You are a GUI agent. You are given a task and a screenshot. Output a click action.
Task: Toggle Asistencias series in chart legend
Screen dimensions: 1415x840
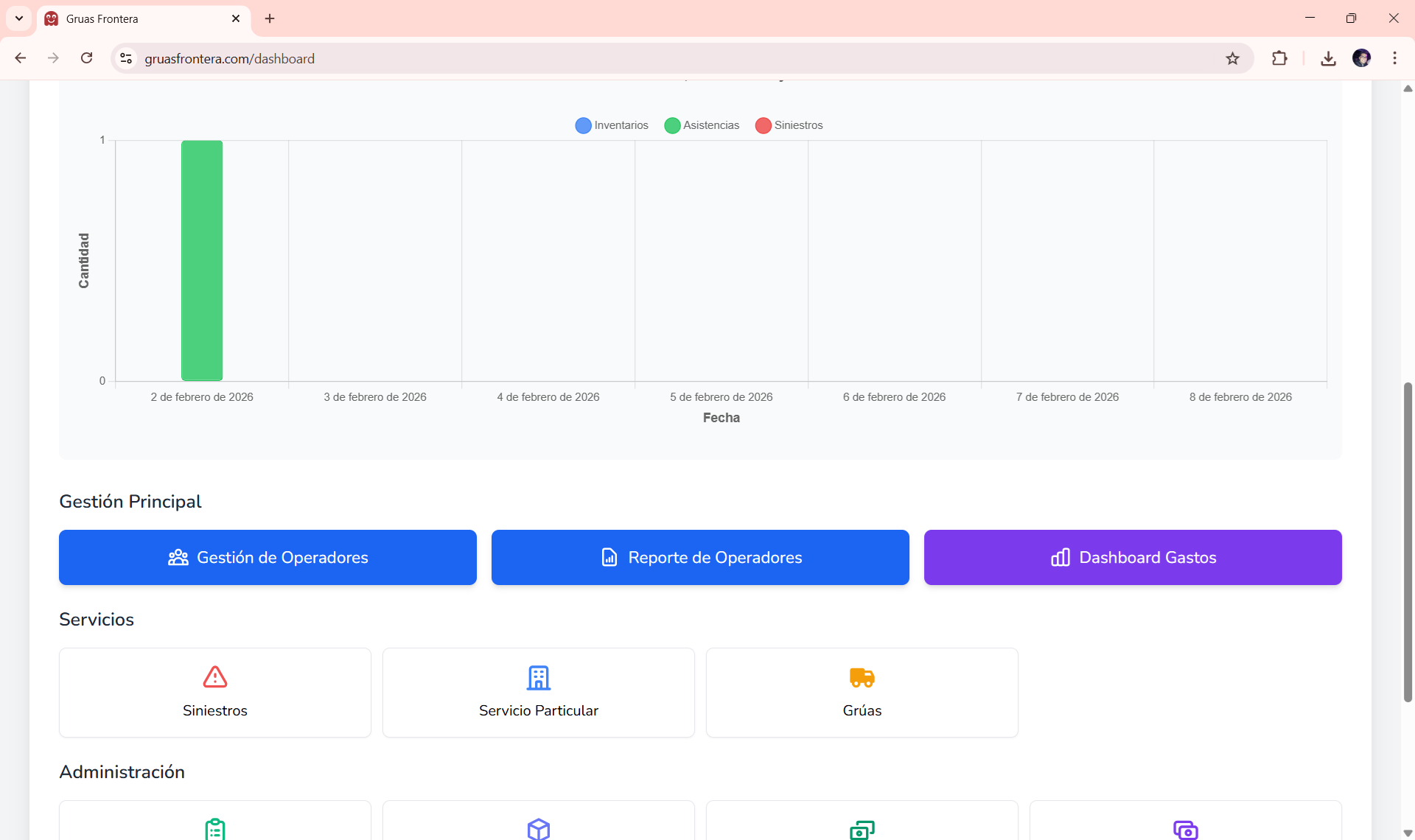[702, 125]
